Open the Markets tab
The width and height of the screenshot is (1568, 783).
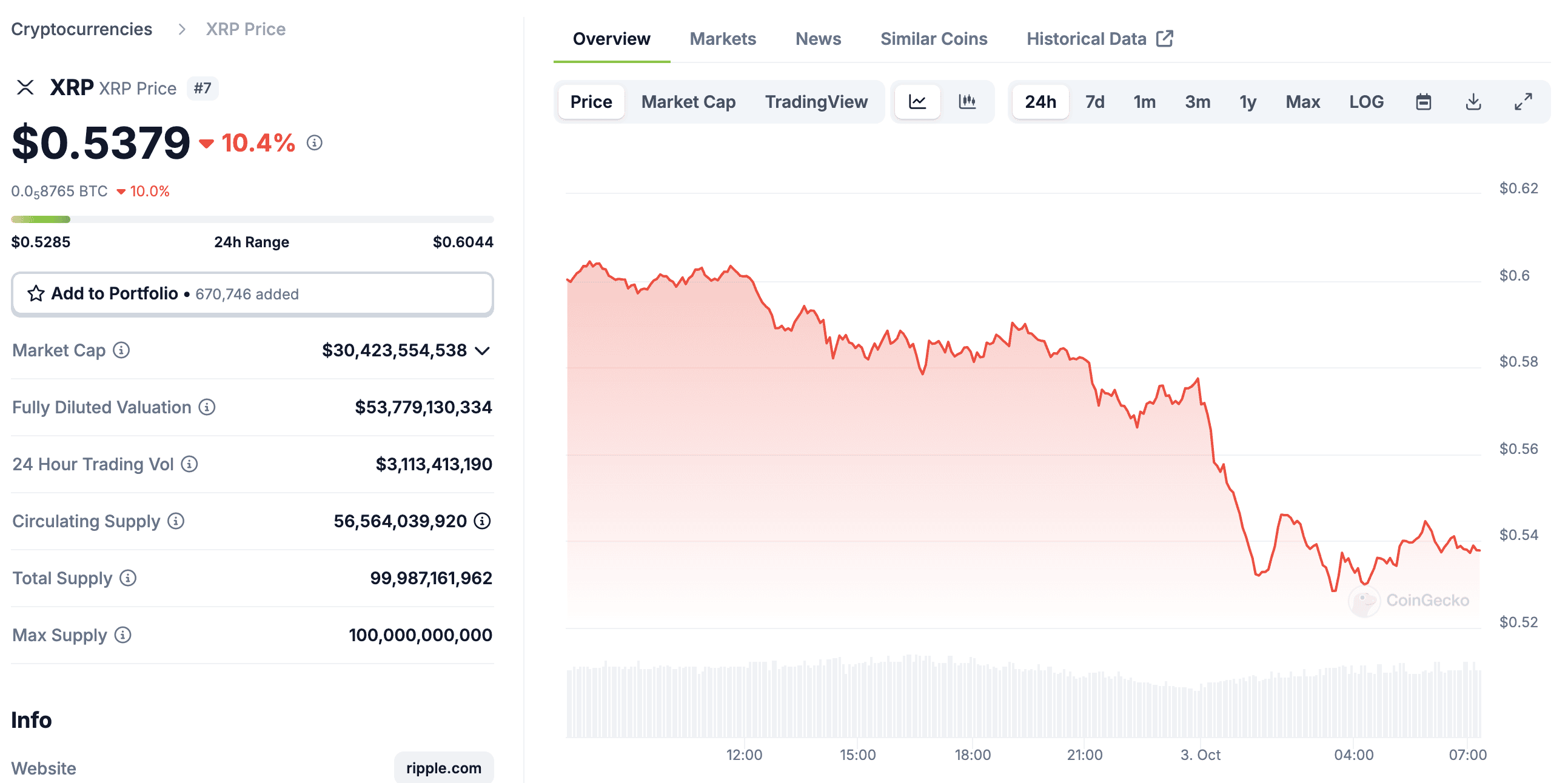click(723, 39)
